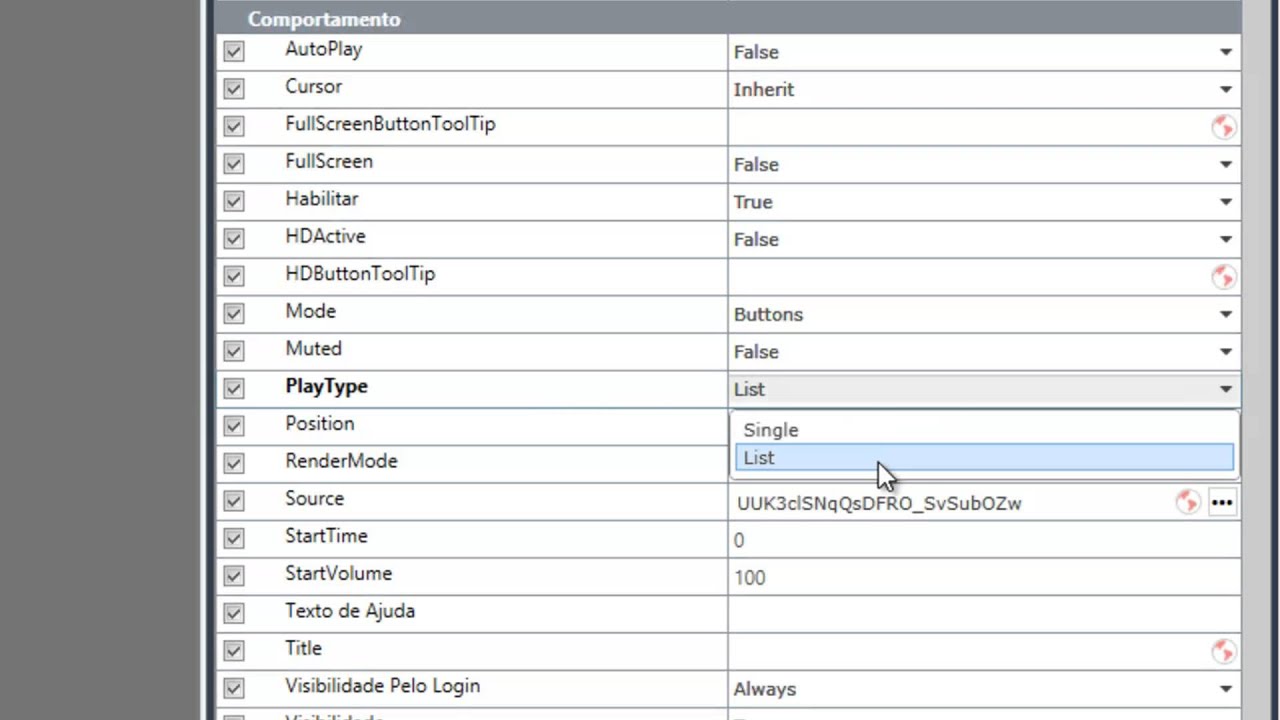
Task: Select the Visibilidade Pelo Login label
Action: coord(382,686)
